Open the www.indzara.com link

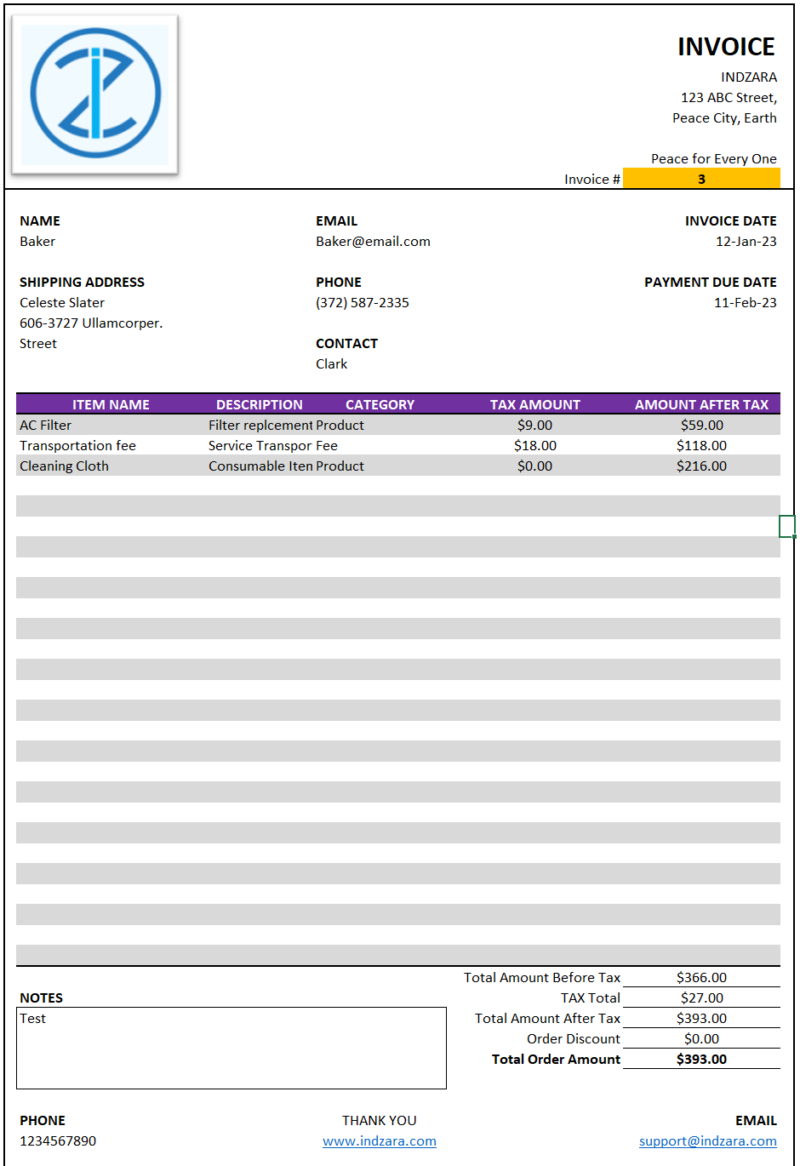[380, 1140]
